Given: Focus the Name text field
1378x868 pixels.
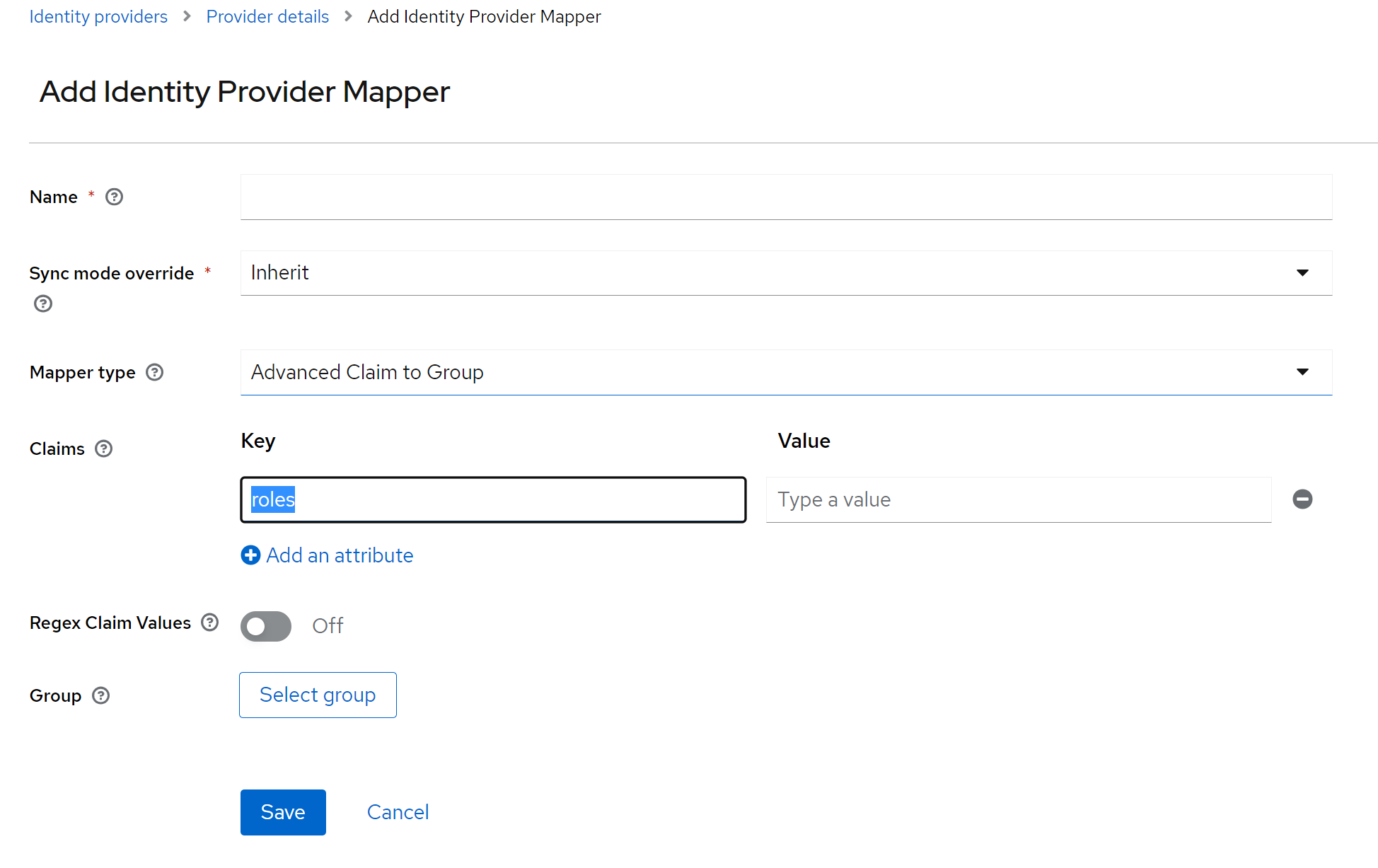Looking at the screenshot, I should click(x=785, y=197).
